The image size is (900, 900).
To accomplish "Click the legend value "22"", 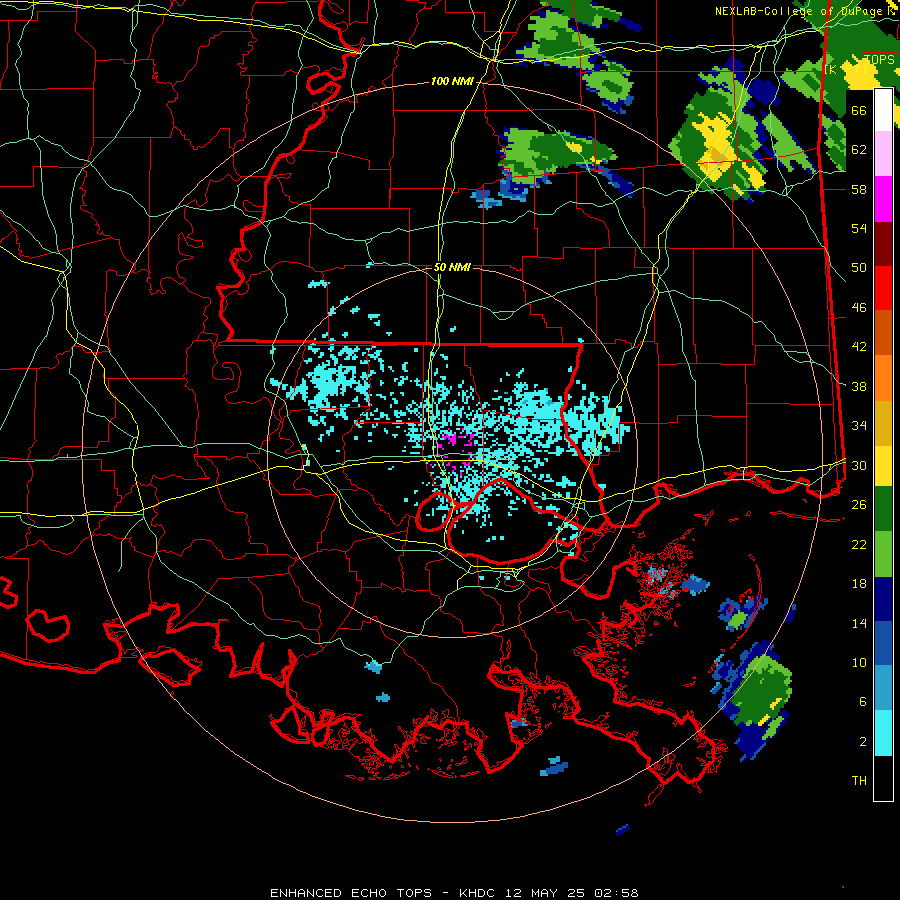I will tap(859, 545).
